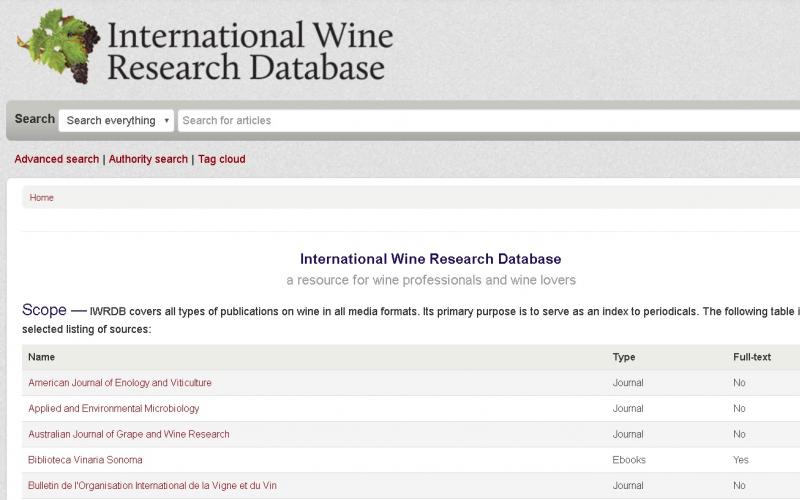Click Journal type in American Journal row
Image resolution: width=800 pixels, height=500 pixels.
coord(628,383)
